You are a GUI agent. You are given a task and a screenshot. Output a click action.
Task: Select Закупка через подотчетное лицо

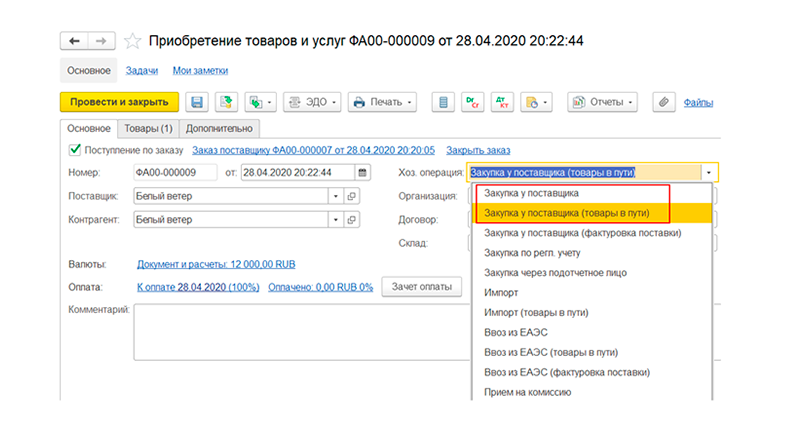592,273
